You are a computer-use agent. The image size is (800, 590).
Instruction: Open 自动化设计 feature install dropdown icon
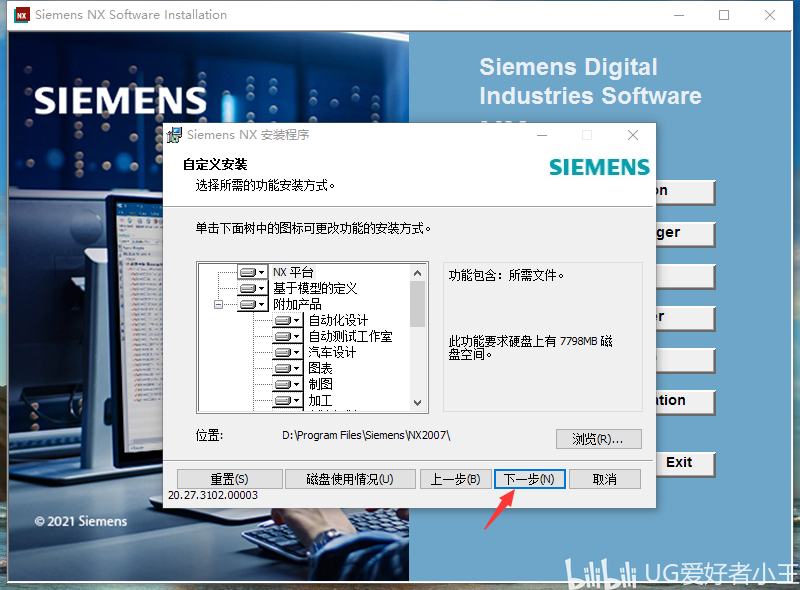click(x=288, y=321)
